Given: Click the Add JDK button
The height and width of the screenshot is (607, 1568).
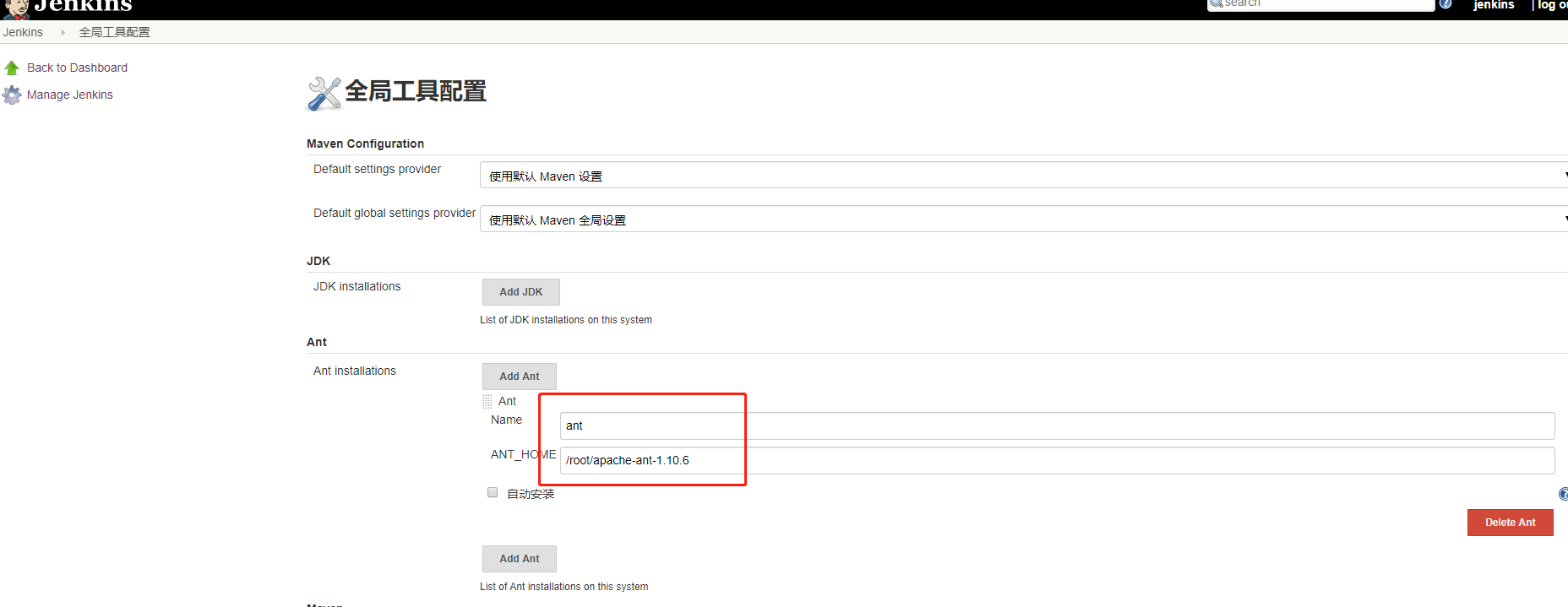Looking at the screenshot, I should (521, 292).
